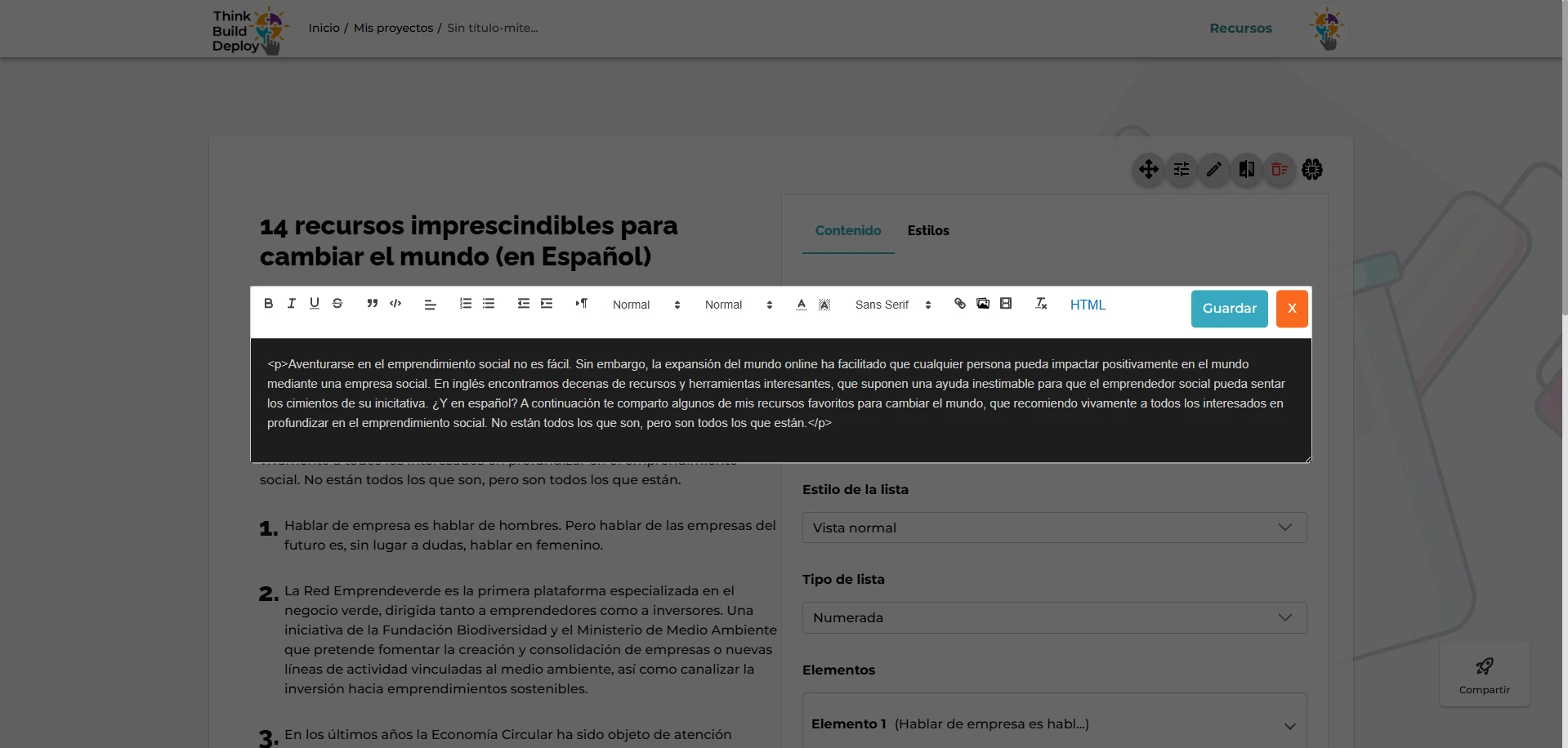Toggle the ordered list formatting
The image size is (1568, 748).
[x=465, y=304]
